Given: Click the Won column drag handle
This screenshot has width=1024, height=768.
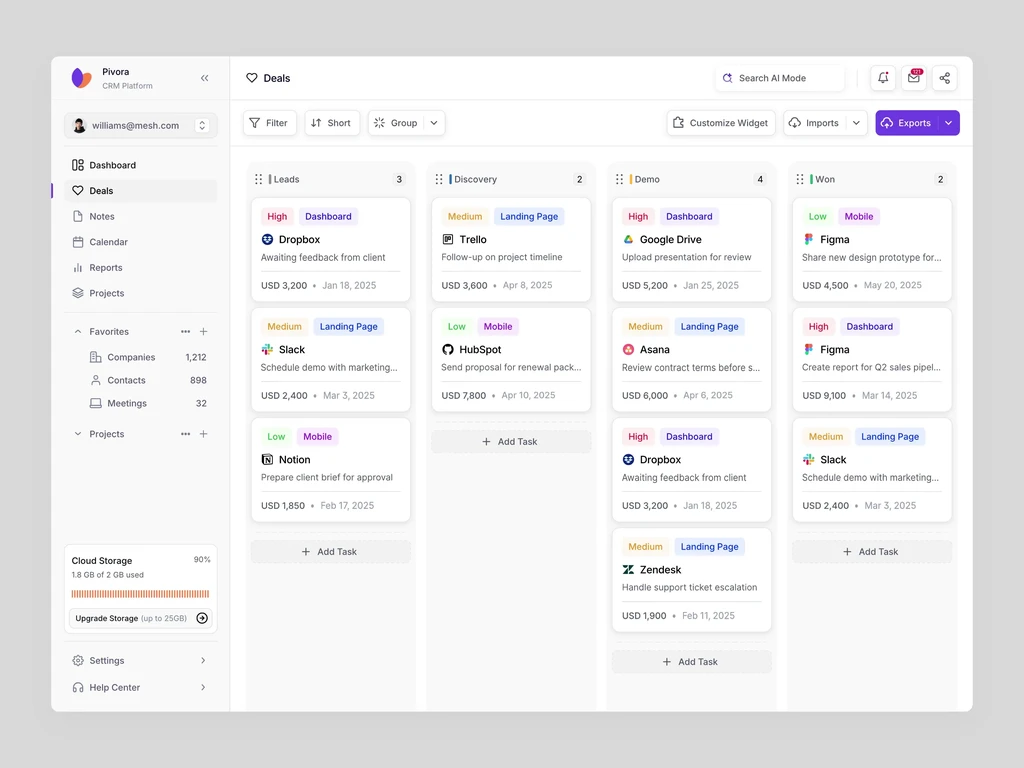Looking at the screenshot, I should tap(800, 179).
